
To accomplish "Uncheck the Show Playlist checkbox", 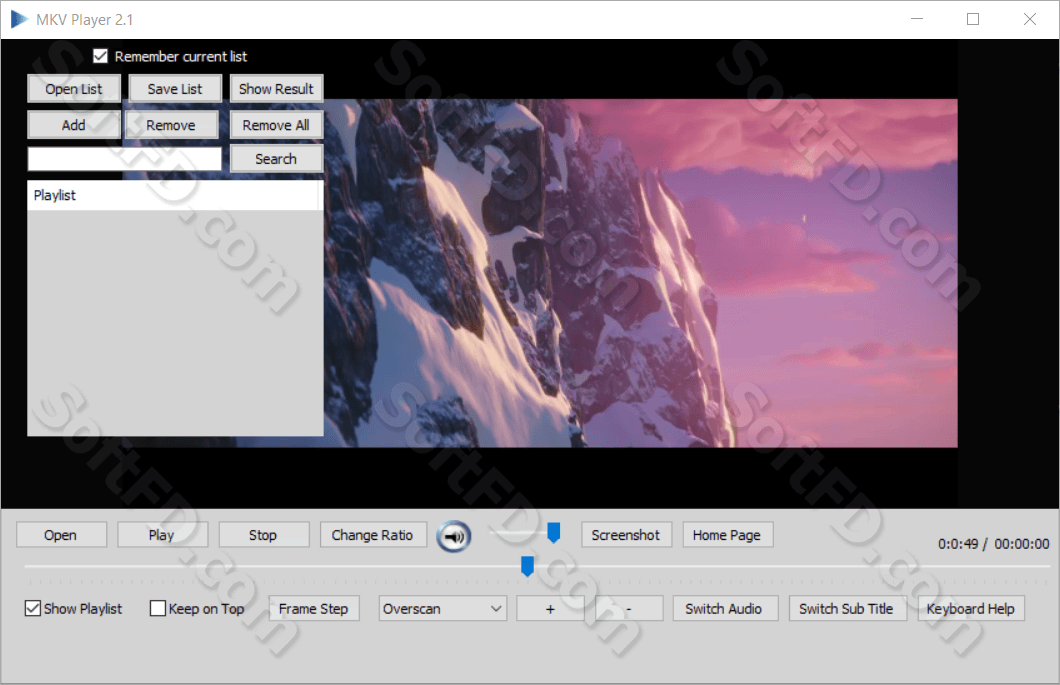I will tap(32, 609).
